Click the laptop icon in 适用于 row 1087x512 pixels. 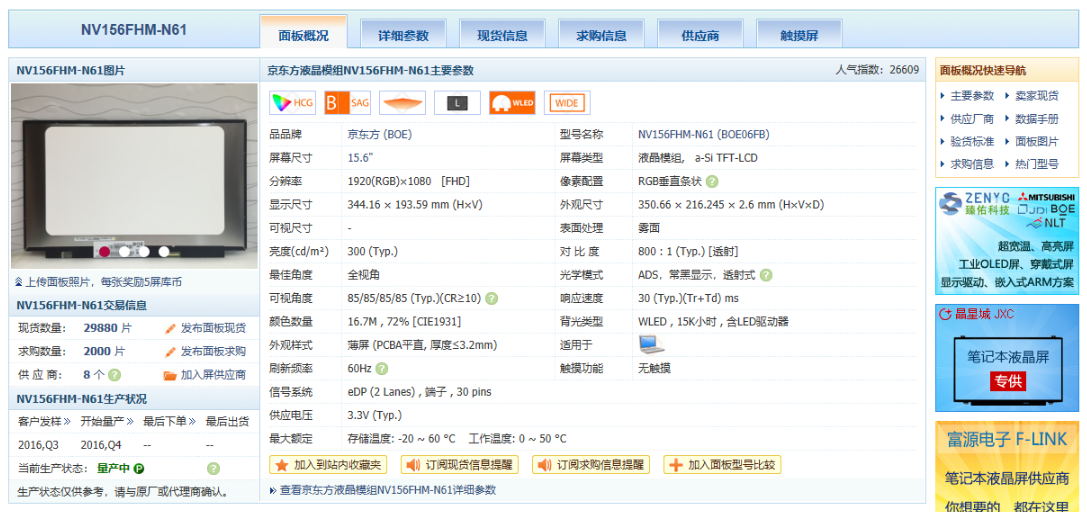[x=650, y=344]
